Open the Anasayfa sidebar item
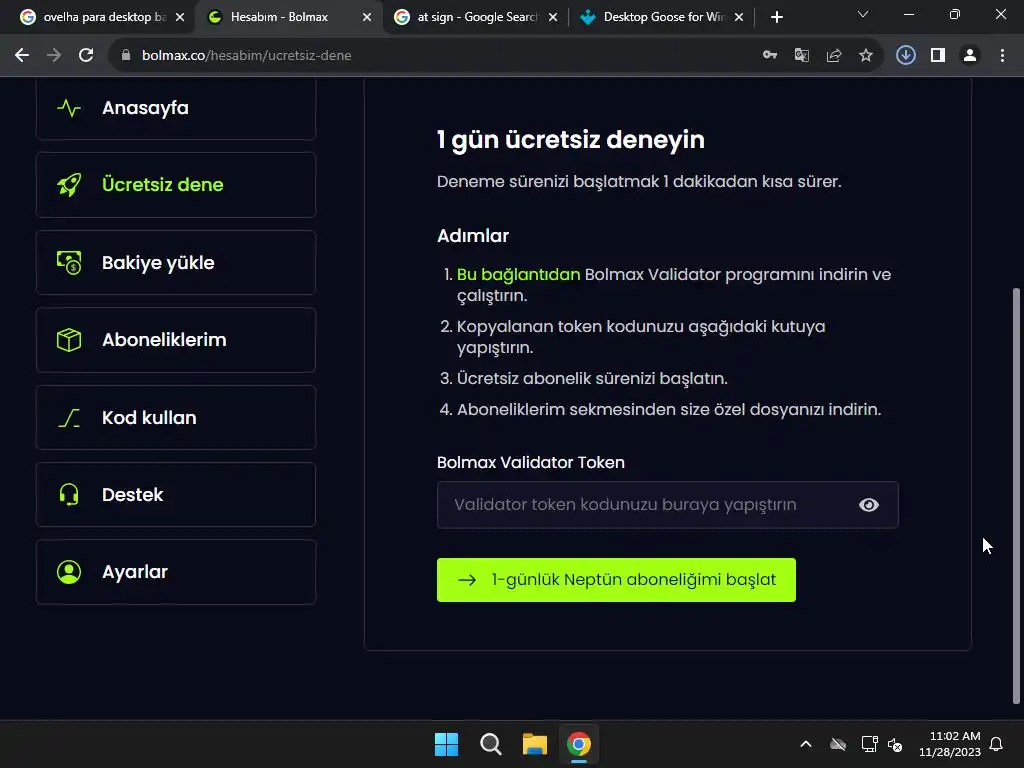This screenshot has height=768, width=1024. click(176, 108)
